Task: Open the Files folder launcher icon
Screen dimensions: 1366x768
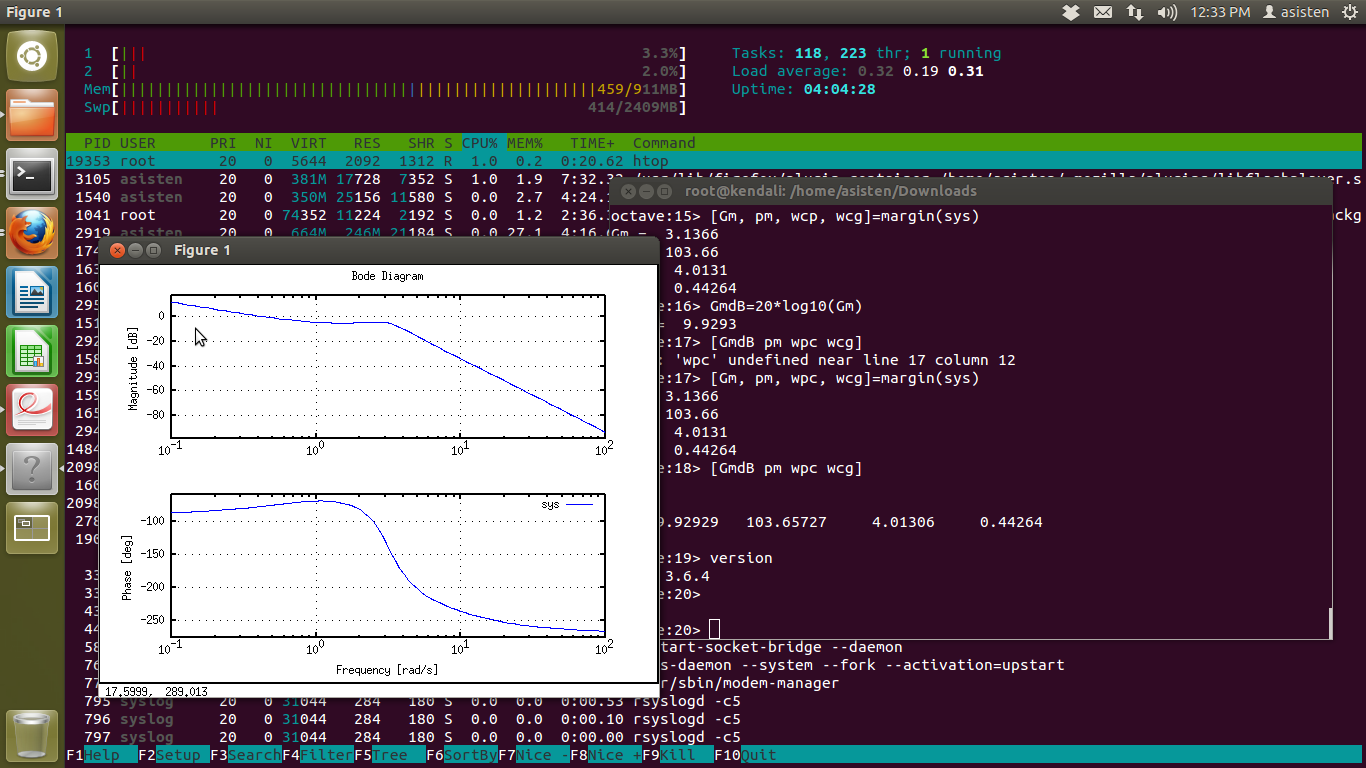Action: (32, 116)
